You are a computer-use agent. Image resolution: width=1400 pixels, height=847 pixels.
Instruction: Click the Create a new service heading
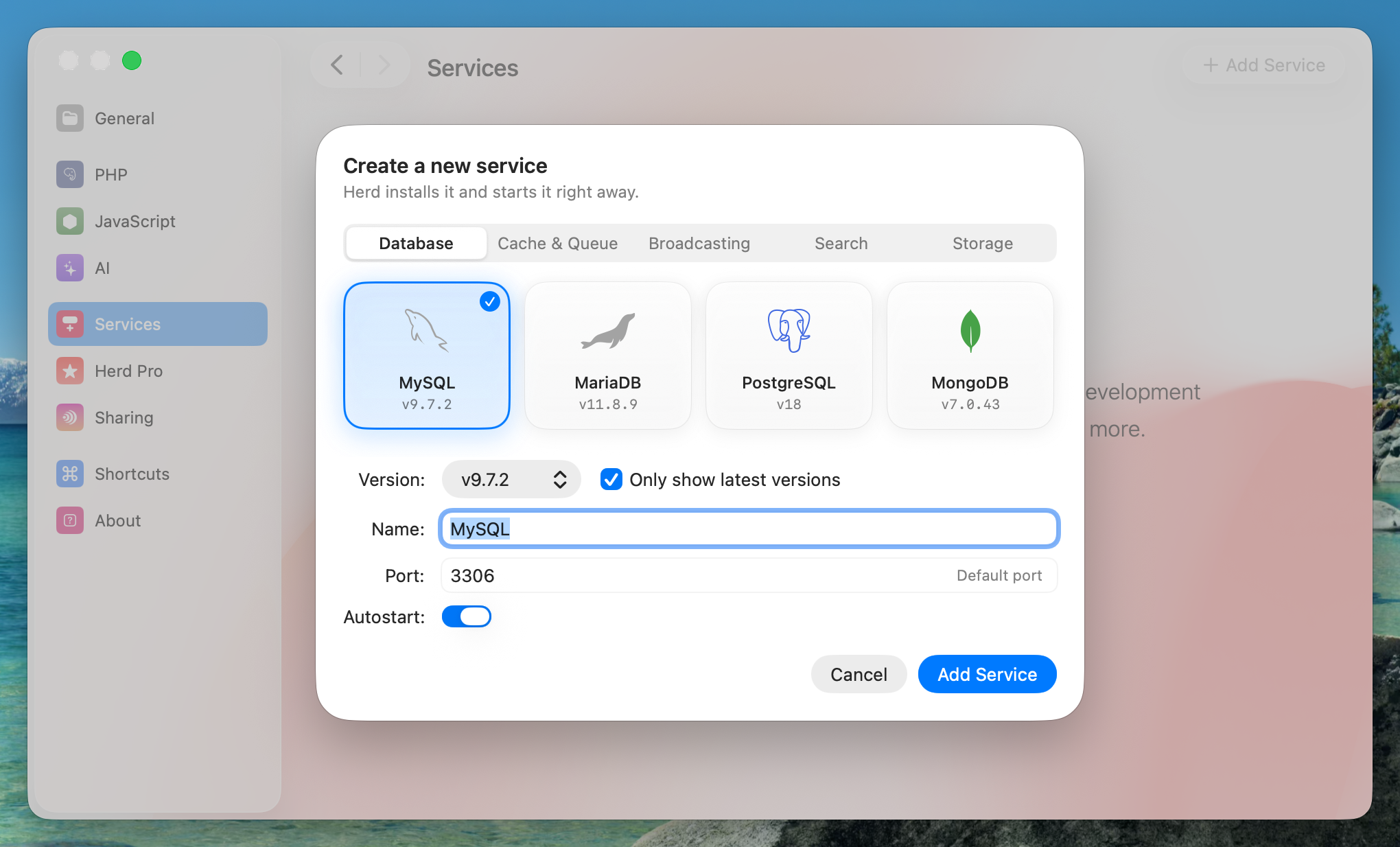click(445, 165)
